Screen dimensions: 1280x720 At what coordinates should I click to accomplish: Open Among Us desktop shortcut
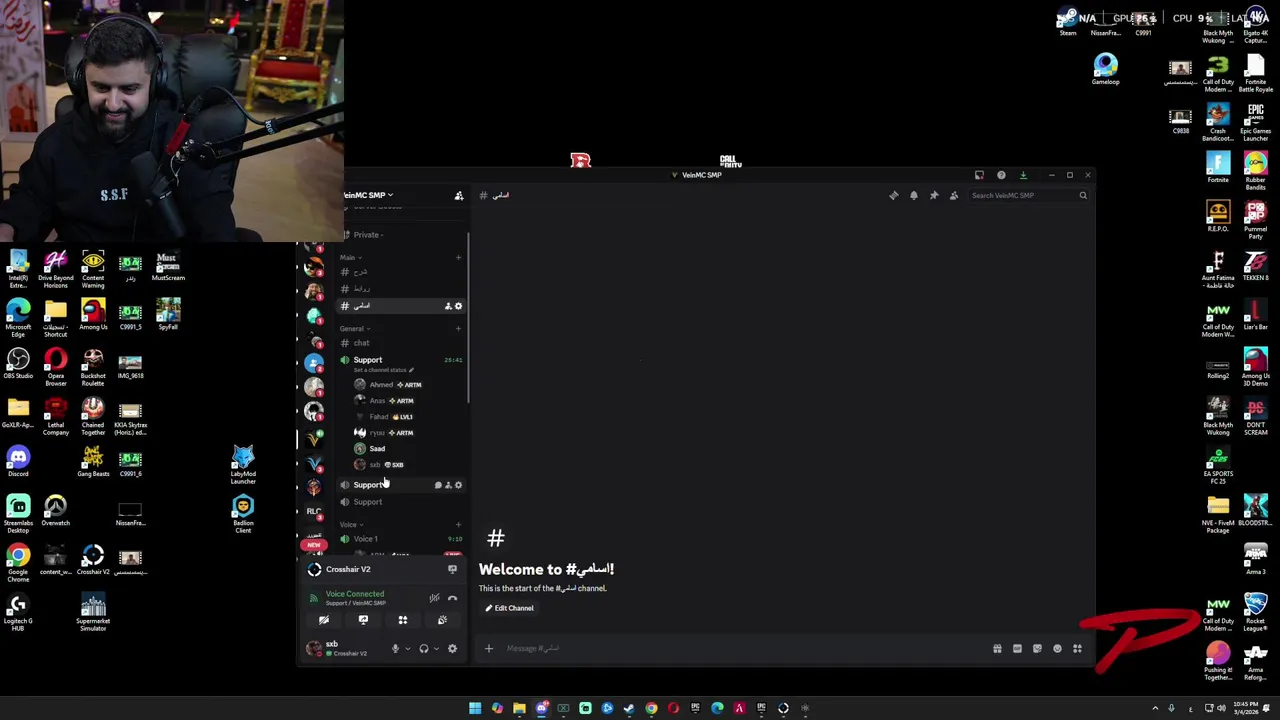coord(93,314)
